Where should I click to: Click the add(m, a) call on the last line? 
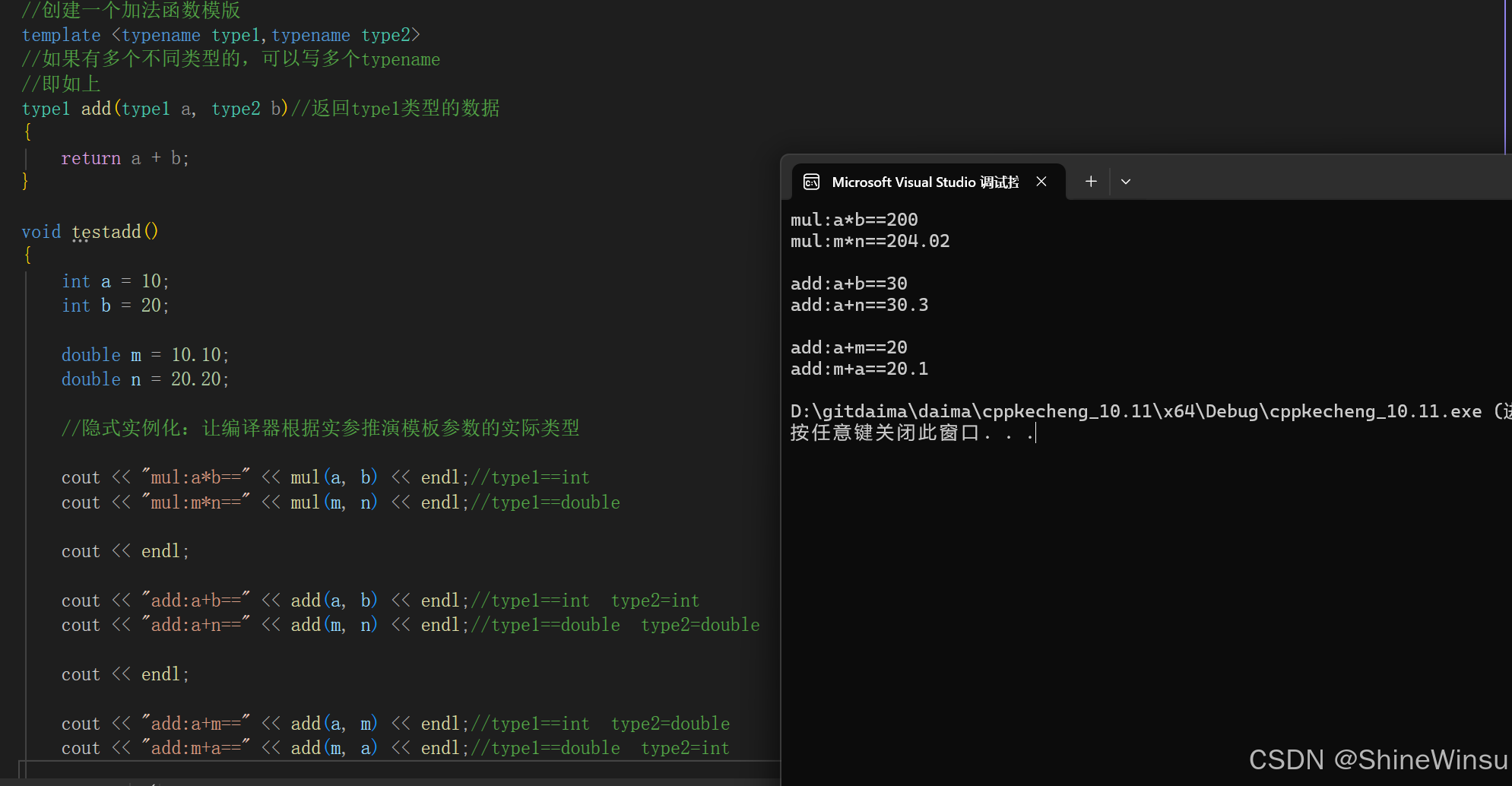tap(333, 748)
